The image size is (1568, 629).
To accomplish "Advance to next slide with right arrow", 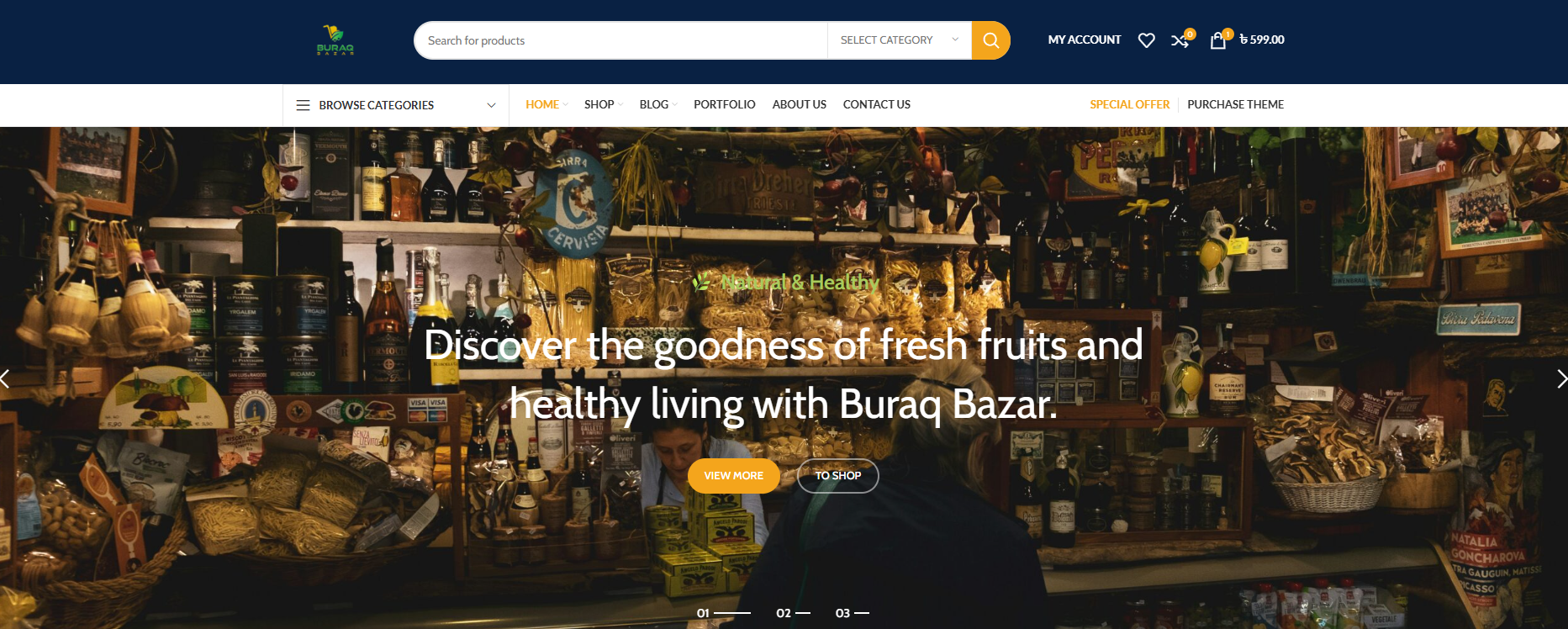I will pyautogui.click(x=1561, y=378).
